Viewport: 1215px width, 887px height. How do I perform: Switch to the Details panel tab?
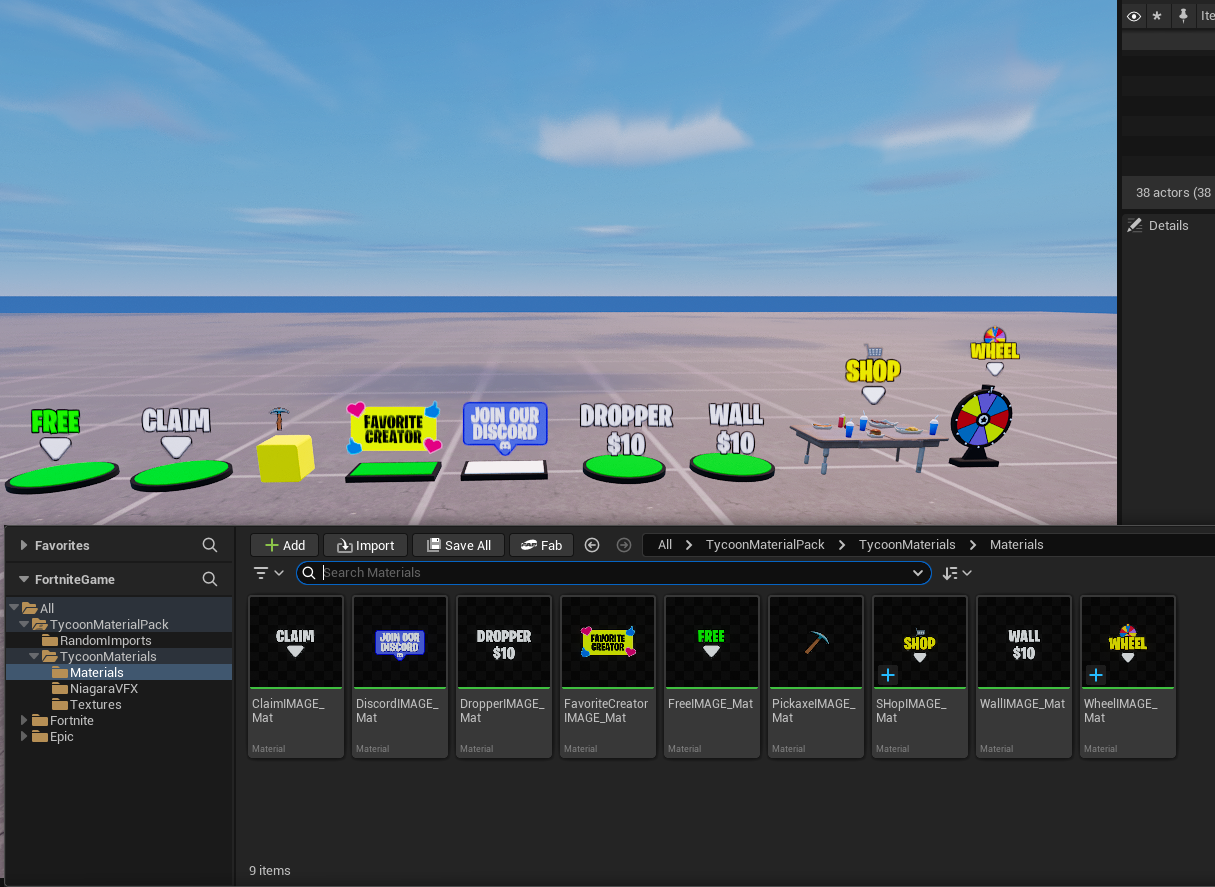point(1159,226)
